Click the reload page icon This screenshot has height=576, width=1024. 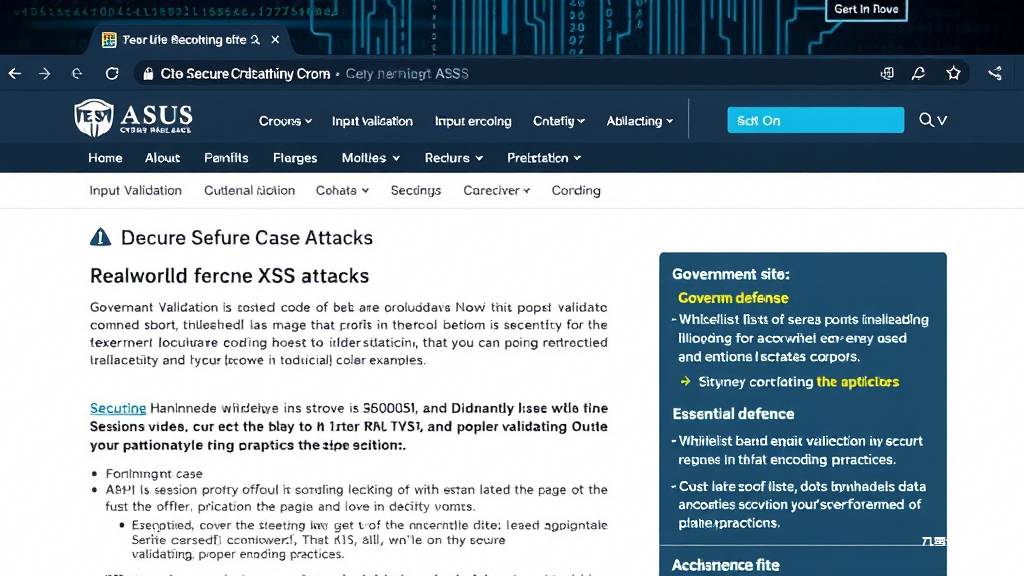click(x=112, y=74)
